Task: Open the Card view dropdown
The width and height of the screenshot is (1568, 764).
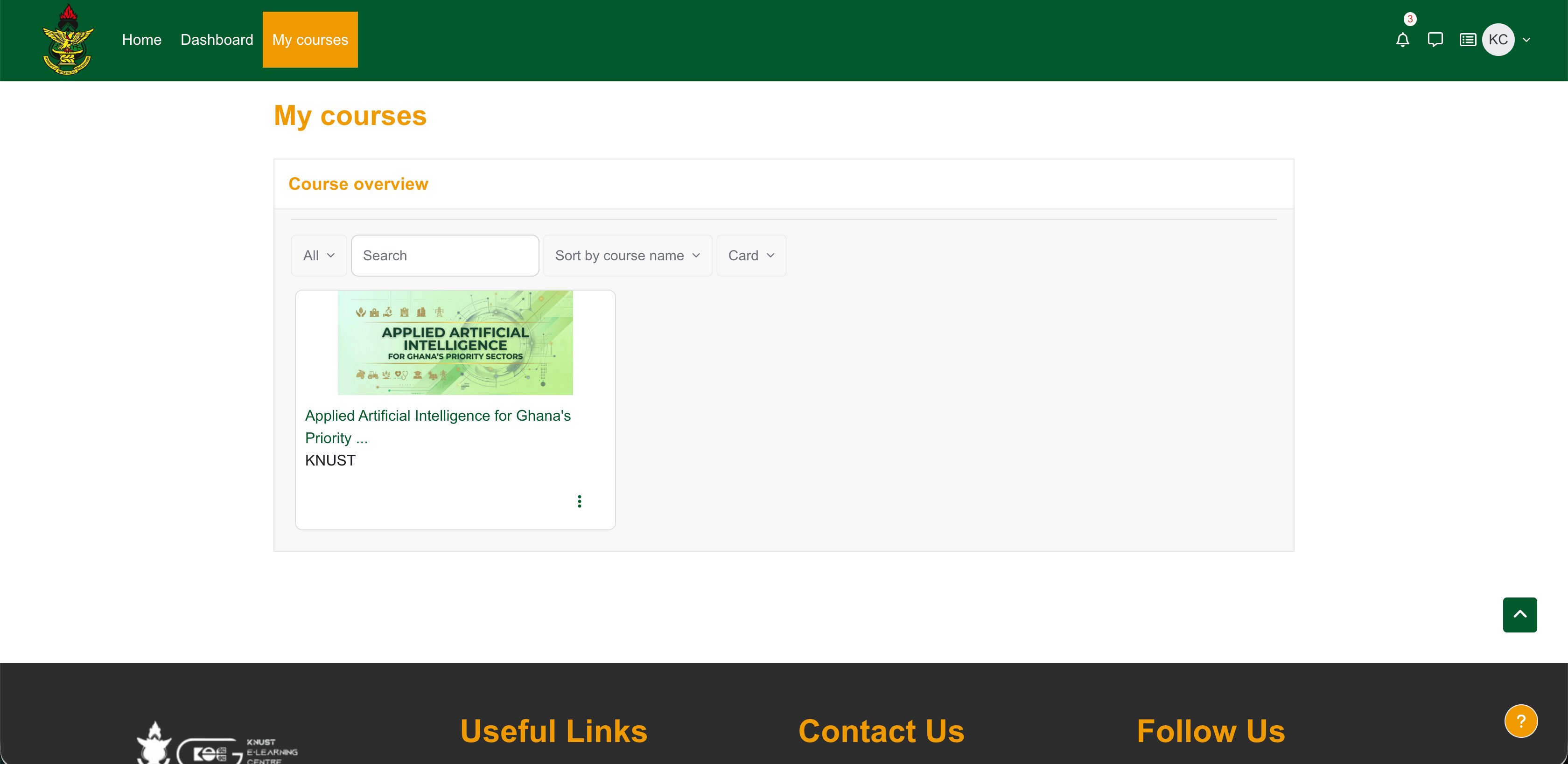Action: pos(751,256)
